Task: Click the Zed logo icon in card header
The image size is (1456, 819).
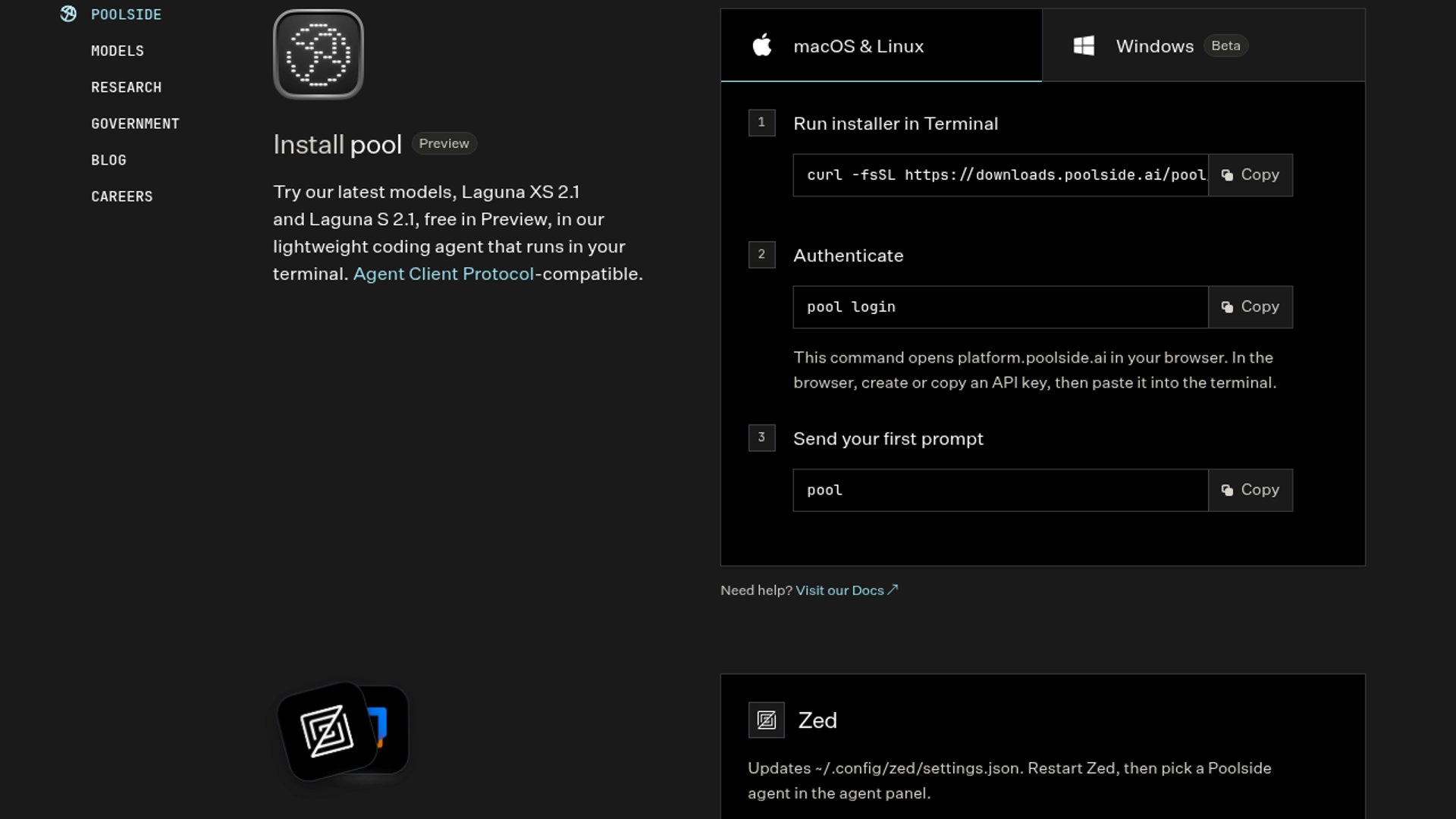Action: tap(766, 720)
